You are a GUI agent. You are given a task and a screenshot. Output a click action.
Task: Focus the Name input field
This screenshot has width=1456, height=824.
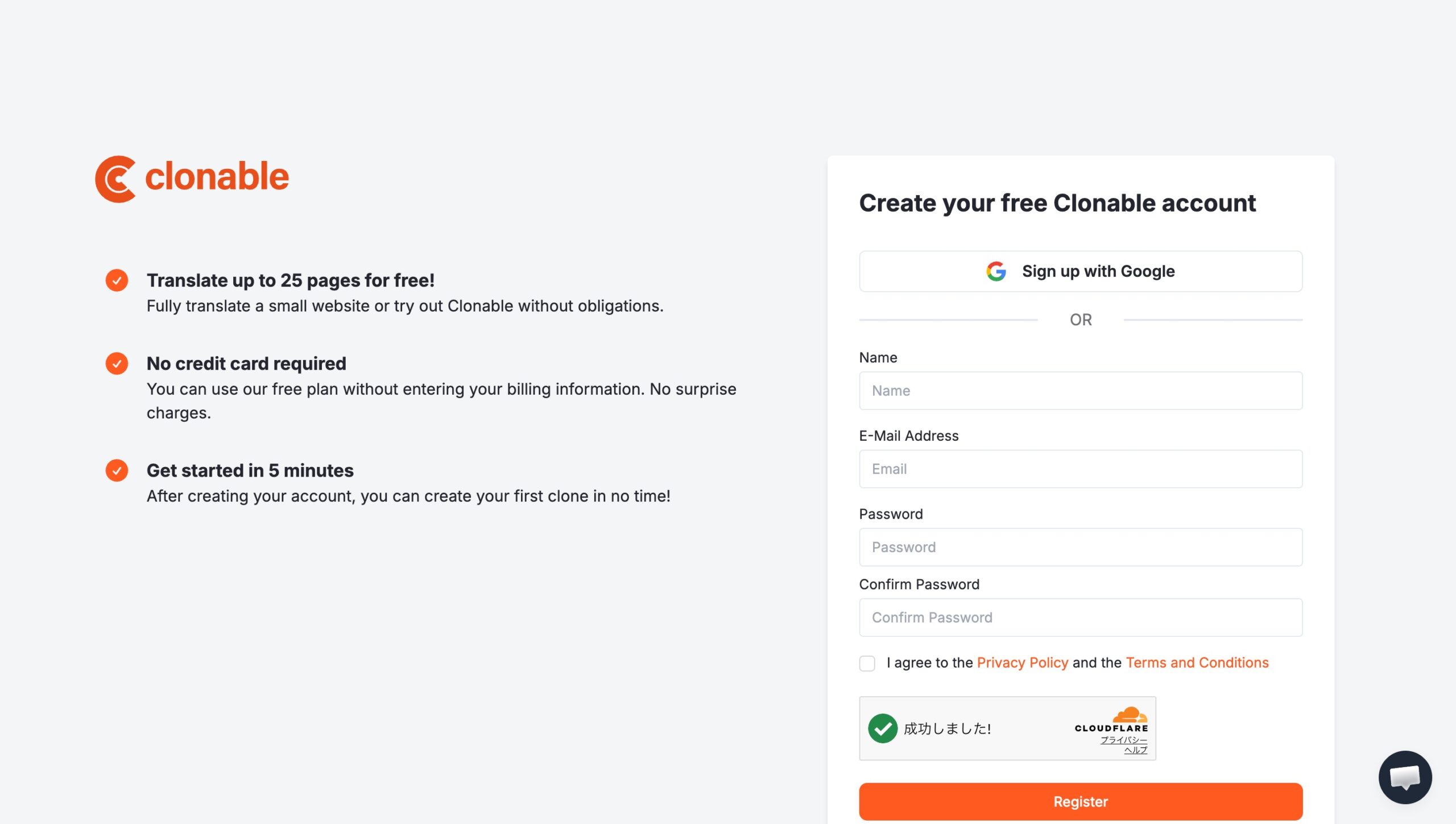pyautogui.click(x=1081, y=391)
